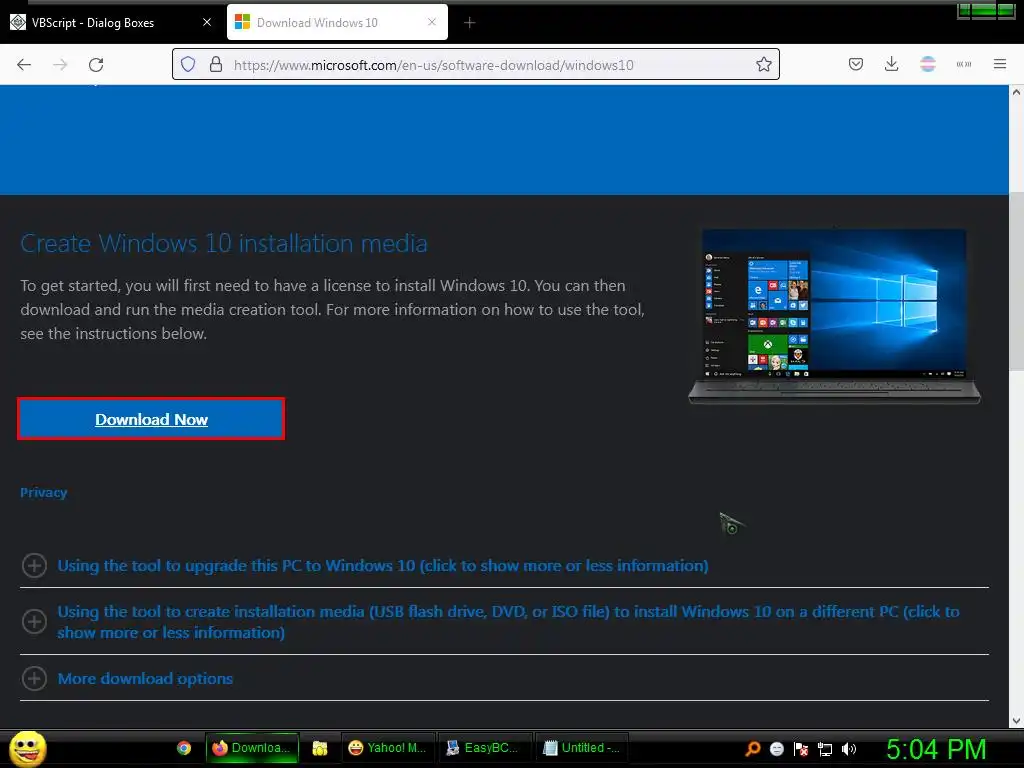Reload the current page
The image size is (1024, 768).
pyautogui.click(x=96, y=65)
